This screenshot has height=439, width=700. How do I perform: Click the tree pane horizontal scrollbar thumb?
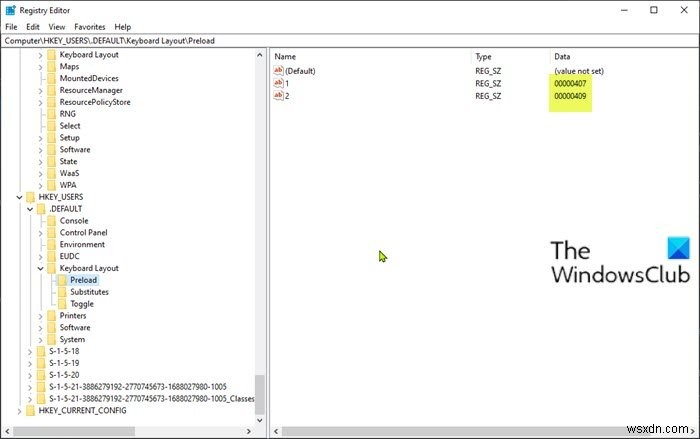pos(74,431)
